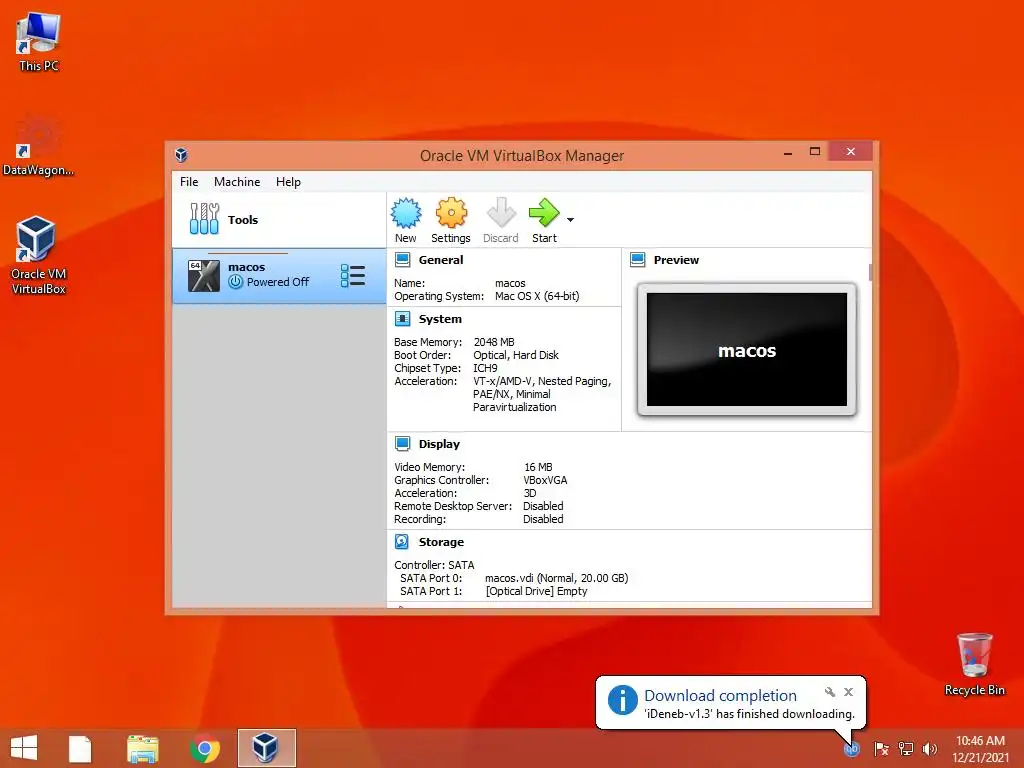Open the General section heading link

(x=441, y=260)
